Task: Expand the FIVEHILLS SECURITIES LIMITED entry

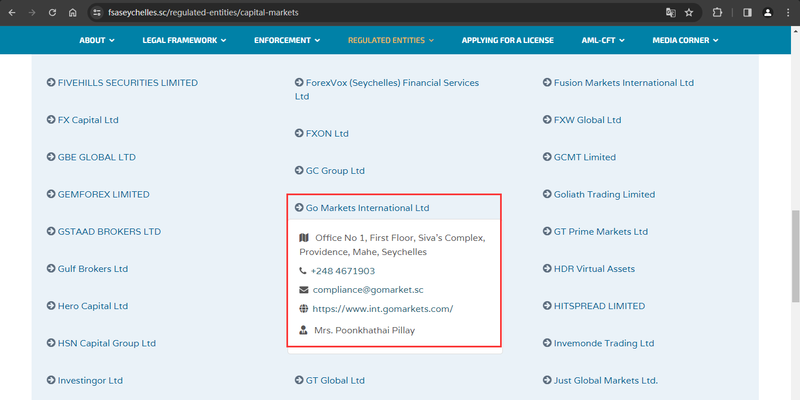Action: (122, 83)
